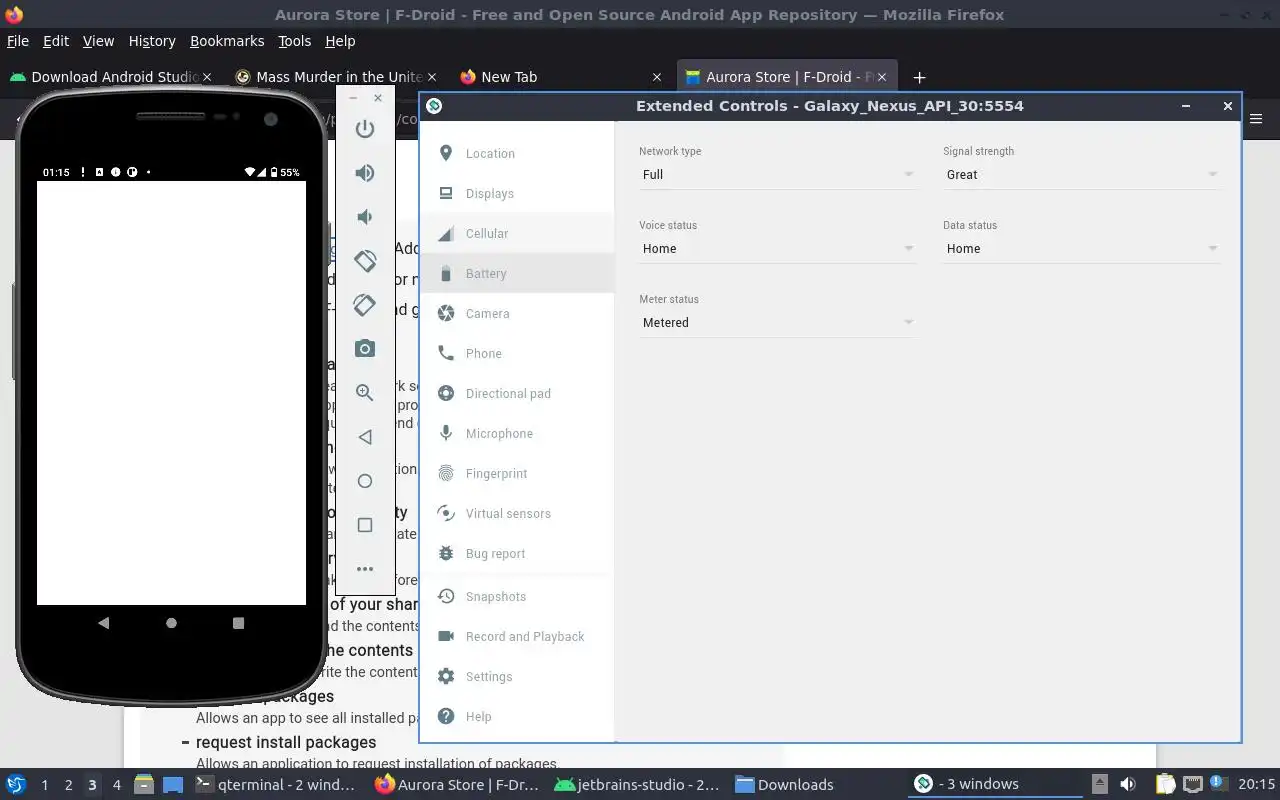Open the Firefox View menu
1280x800 pixels.
click(x=98, y=41)
